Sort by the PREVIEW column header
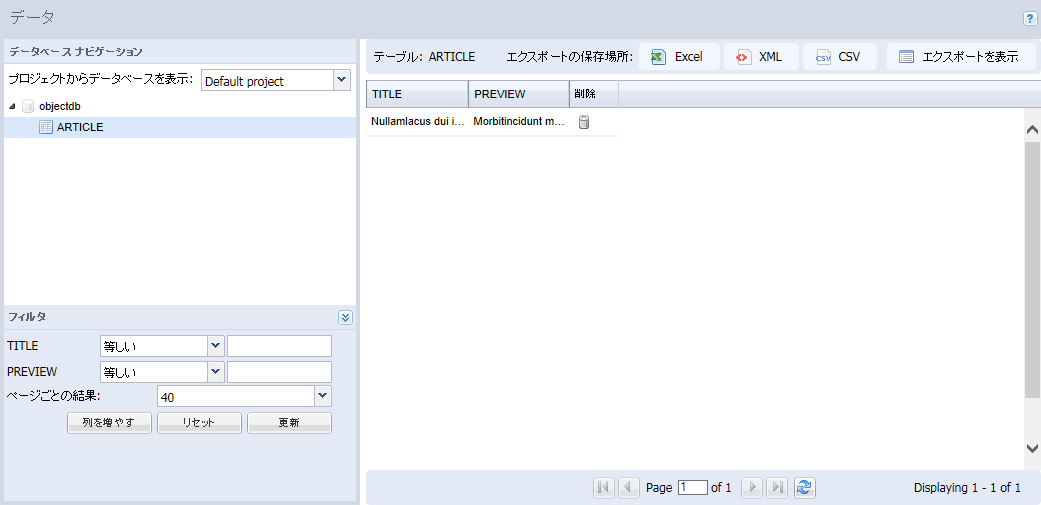Screen dimensions: 1041x505 [518, 94]
